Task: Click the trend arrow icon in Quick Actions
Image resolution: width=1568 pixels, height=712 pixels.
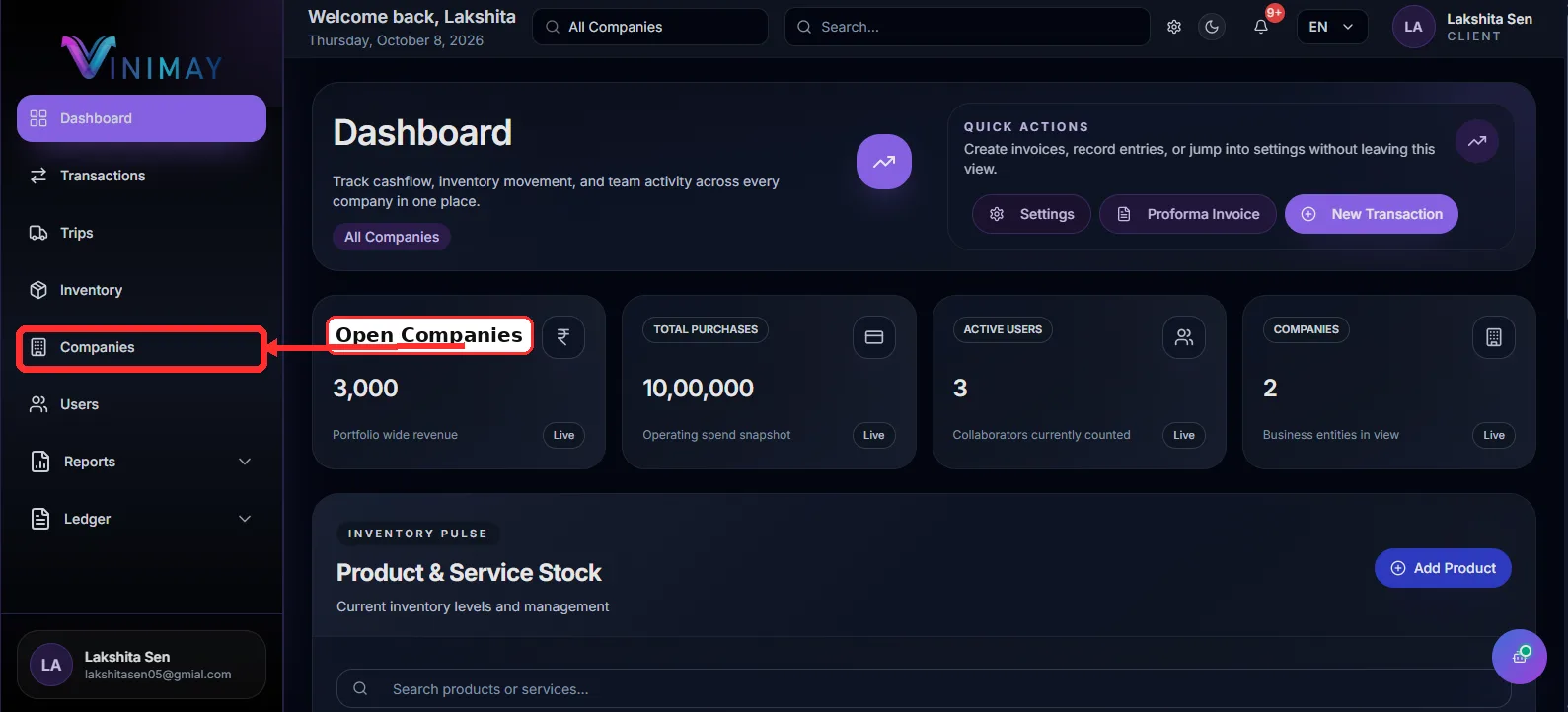Action: click(1477, 141)
